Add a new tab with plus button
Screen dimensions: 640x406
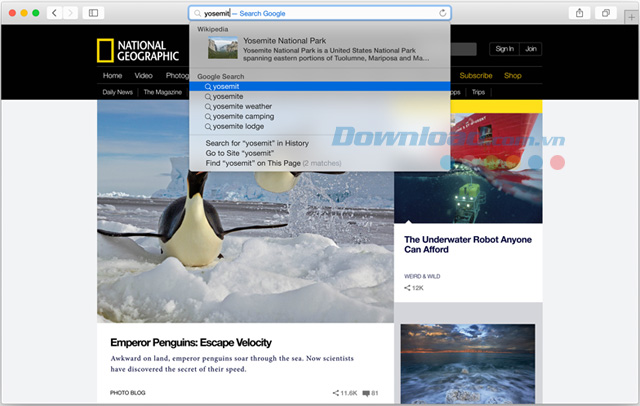(x=631, y=17)
